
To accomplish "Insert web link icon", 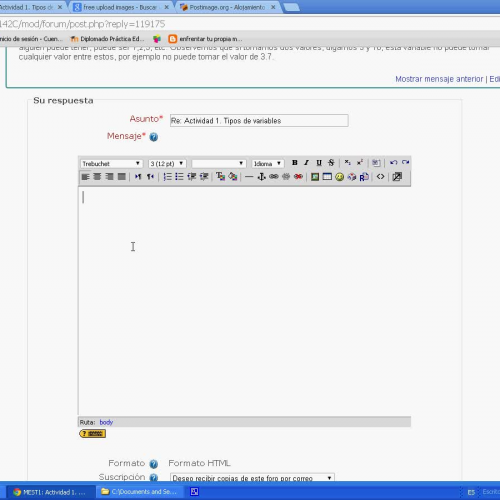I will [274, 177].
